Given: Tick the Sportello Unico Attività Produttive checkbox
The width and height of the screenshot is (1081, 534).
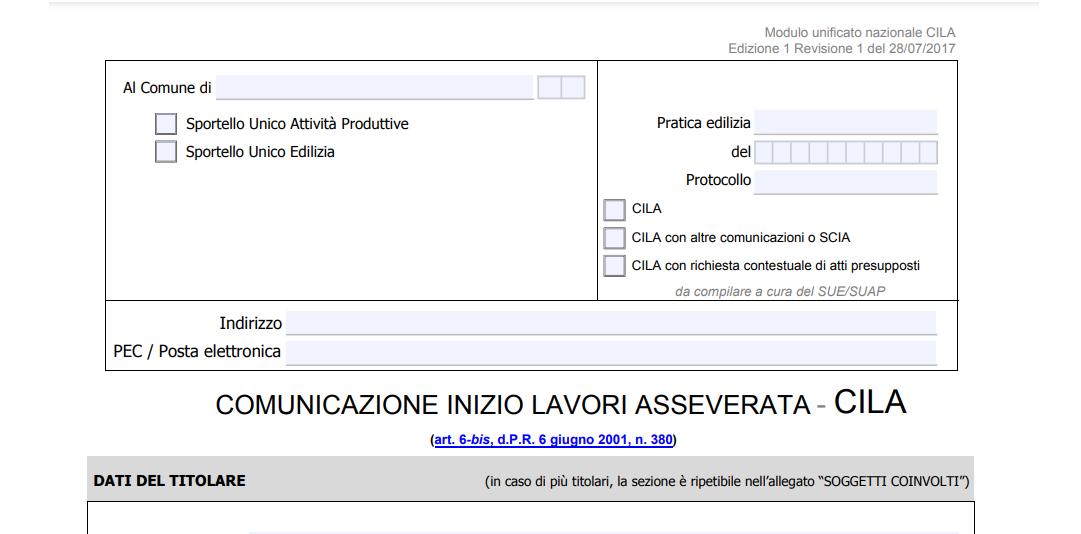Looking at the screenshot, I should coord(166,124).
